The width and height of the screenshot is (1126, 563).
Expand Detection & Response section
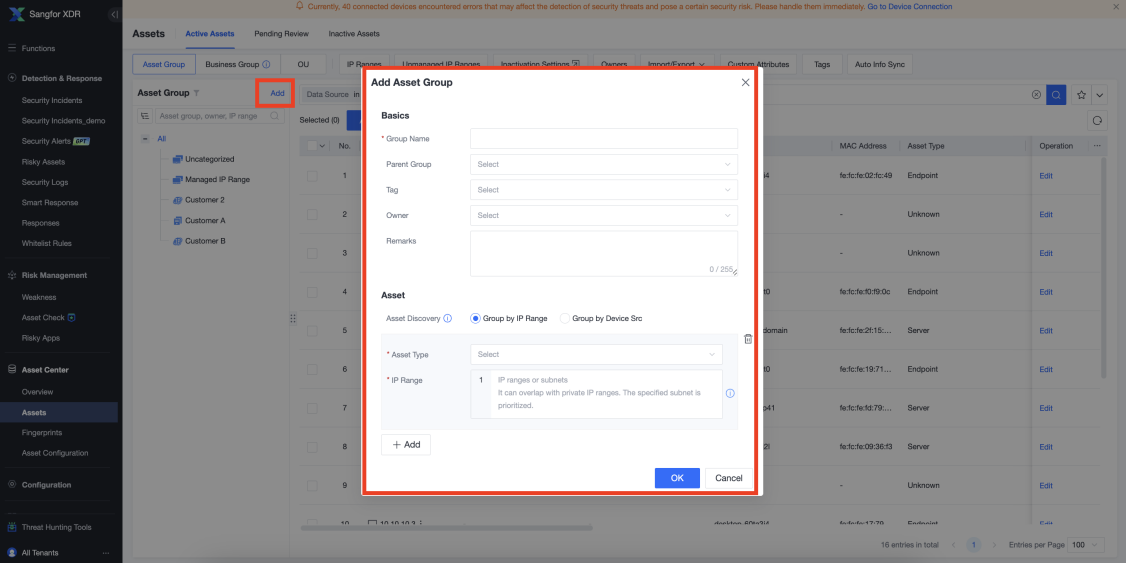pyautogui.click(x=62, y=78)
